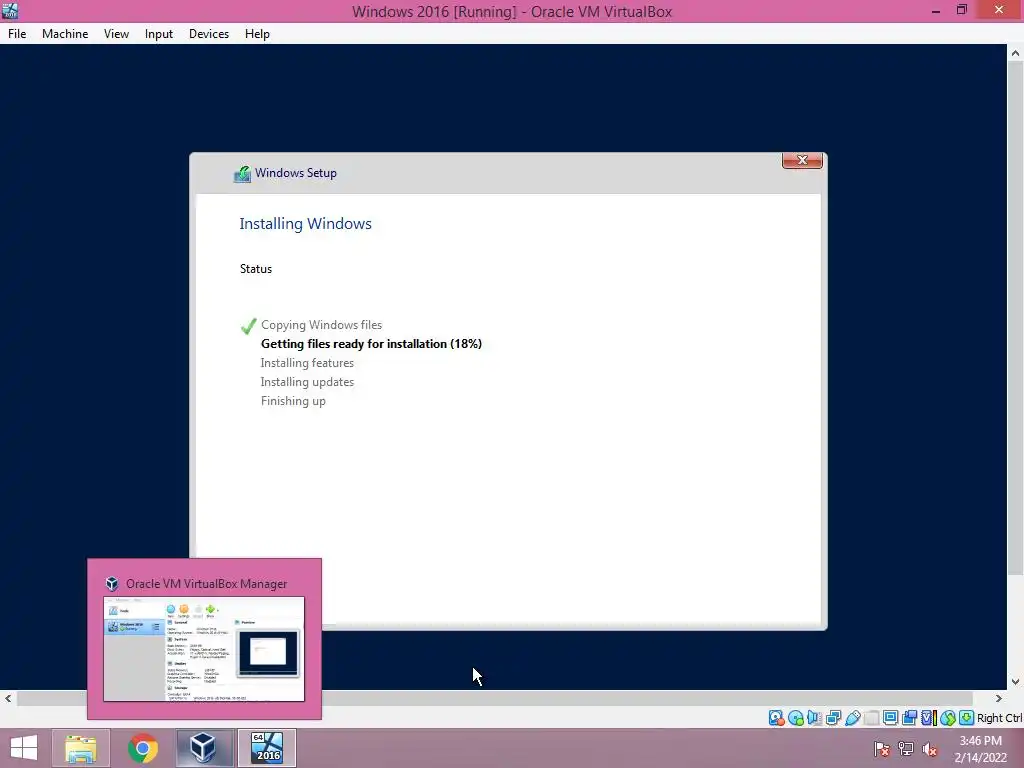Click the mouse integration status icon
1024x768 pixels.
[948, 718]
